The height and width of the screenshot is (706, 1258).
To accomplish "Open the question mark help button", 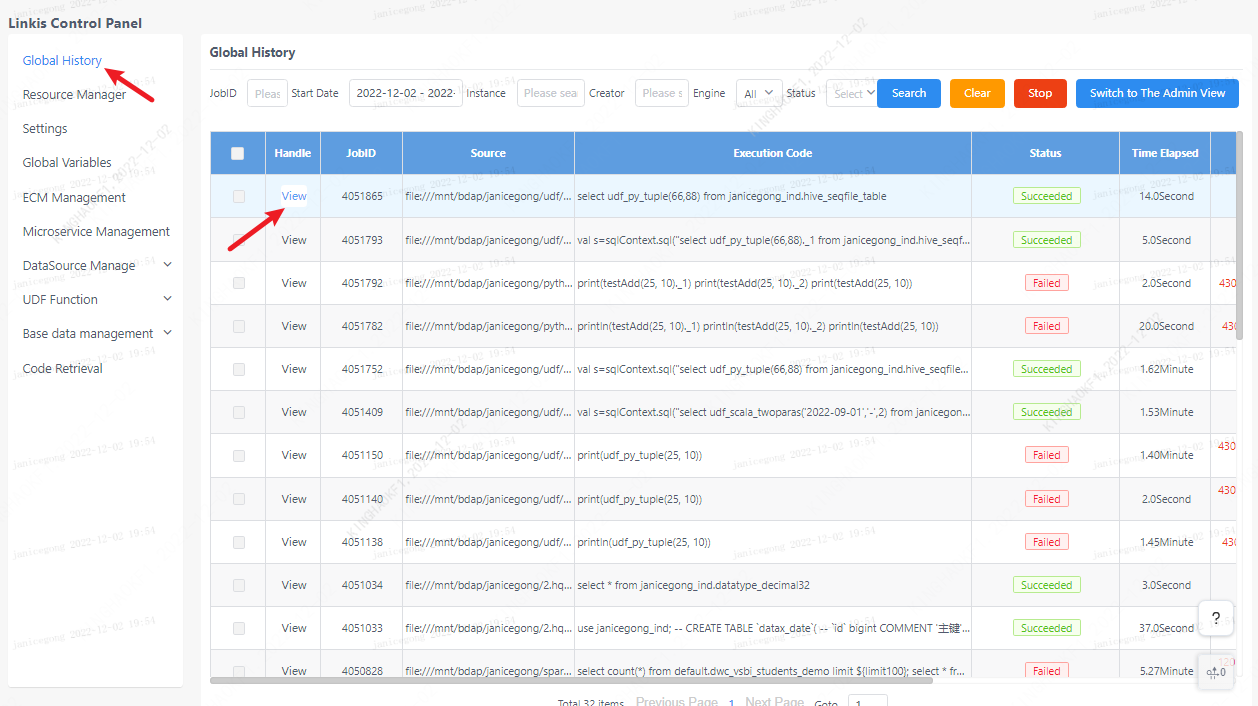I will click(1215, 619).
